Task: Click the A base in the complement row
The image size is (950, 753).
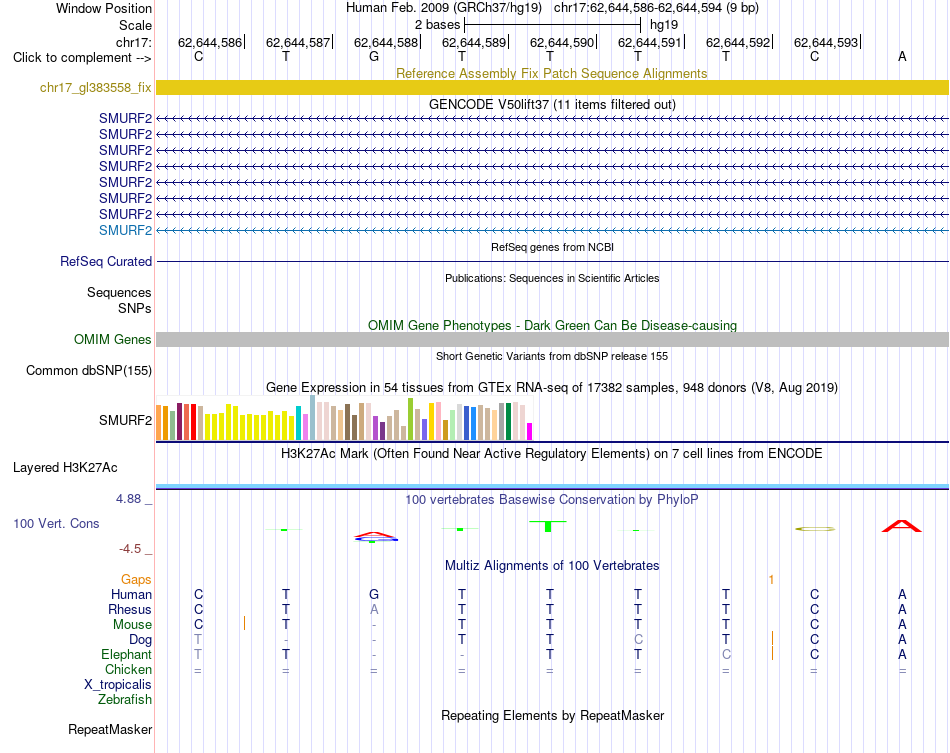Action: (902, 56)
